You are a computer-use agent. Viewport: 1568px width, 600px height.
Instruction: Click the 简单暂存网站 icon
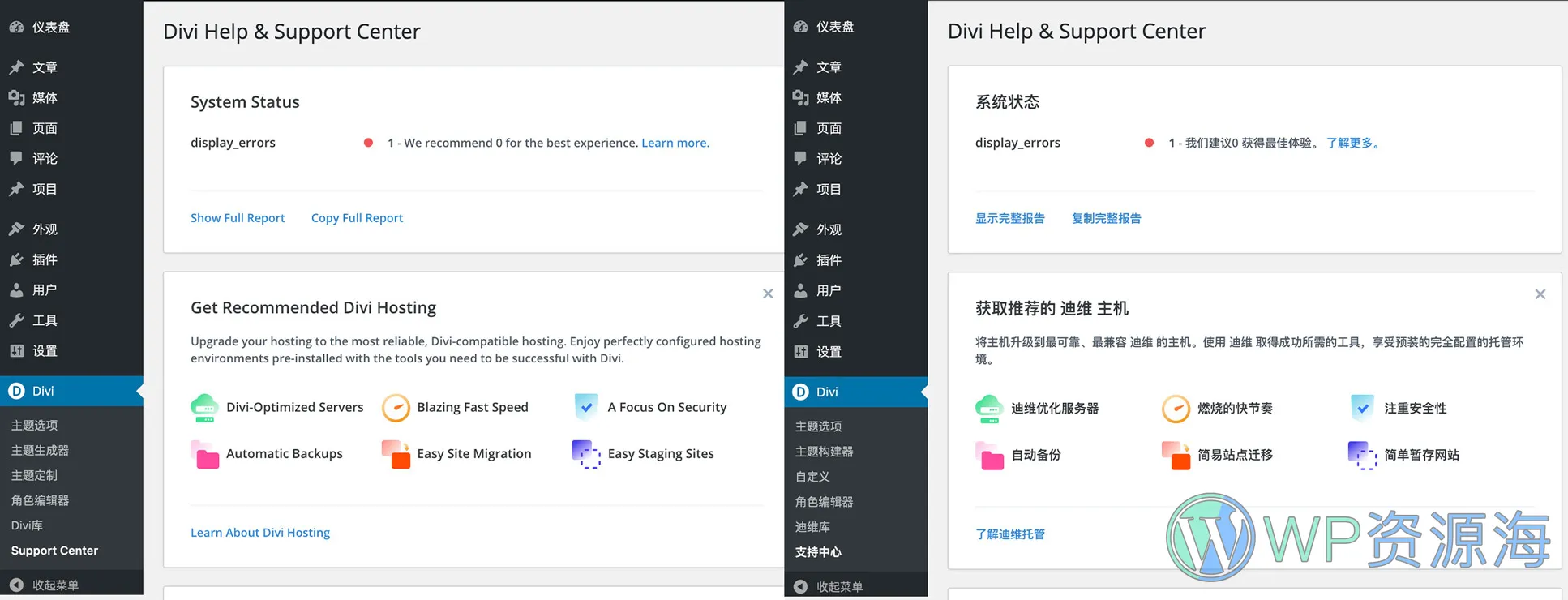click(1362, 456)
